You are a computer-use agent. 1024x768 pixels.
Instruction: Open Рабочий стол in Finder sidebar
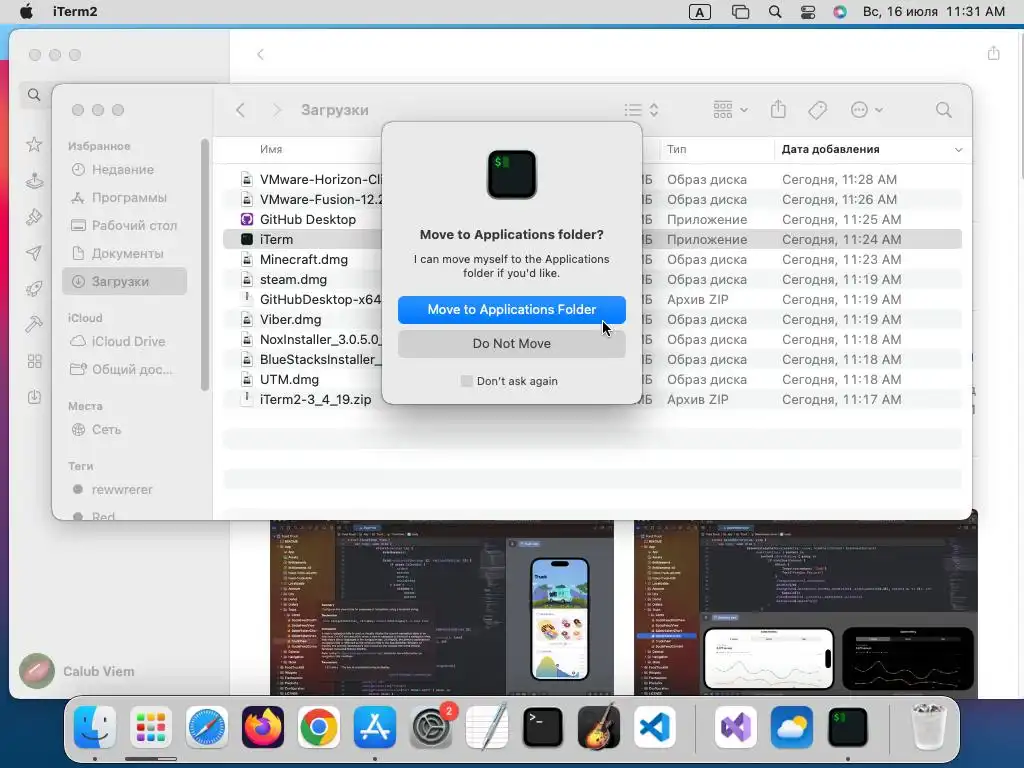point(123,225)
